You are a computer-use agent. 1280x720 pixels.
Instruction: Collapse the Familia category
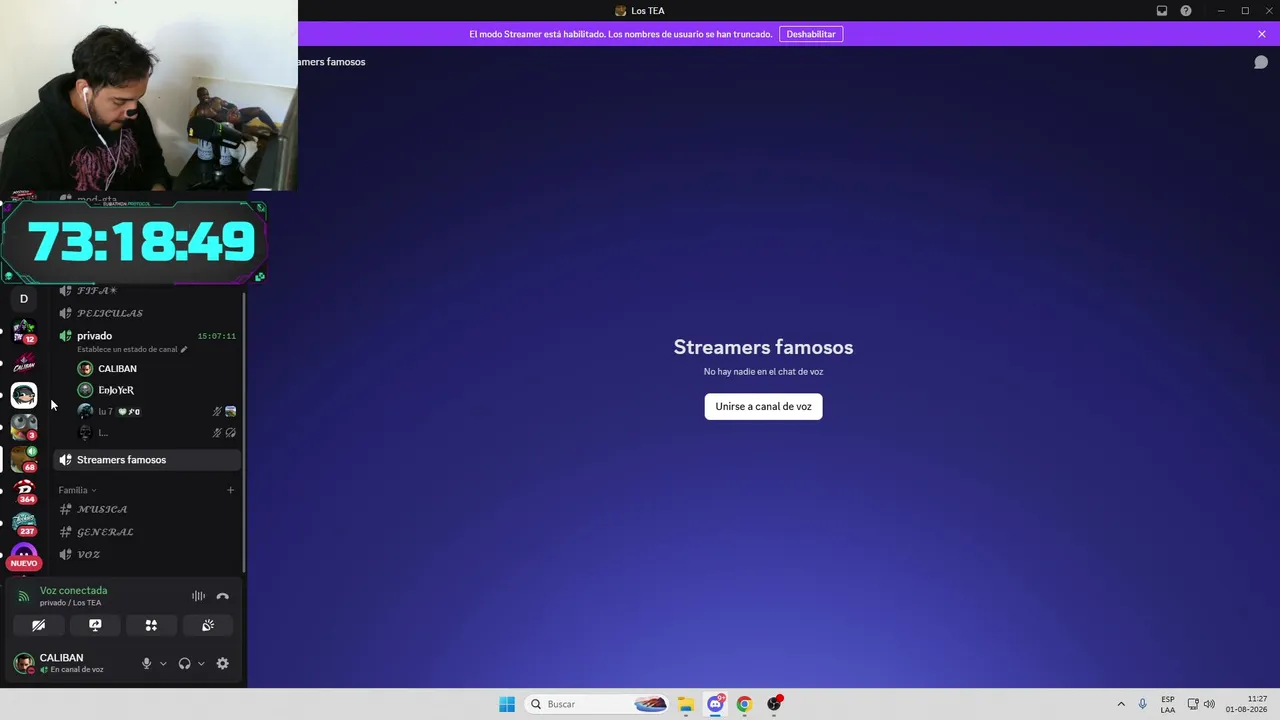pyautogui.click(x=77, y=490)
